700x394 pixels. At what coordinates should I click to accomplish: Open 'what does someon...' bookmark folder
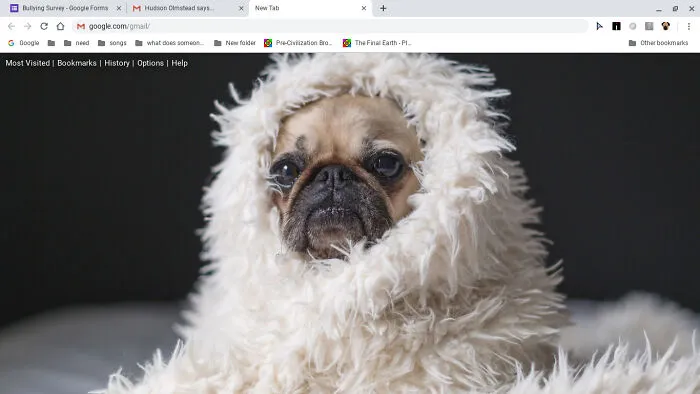pos(169,43)
